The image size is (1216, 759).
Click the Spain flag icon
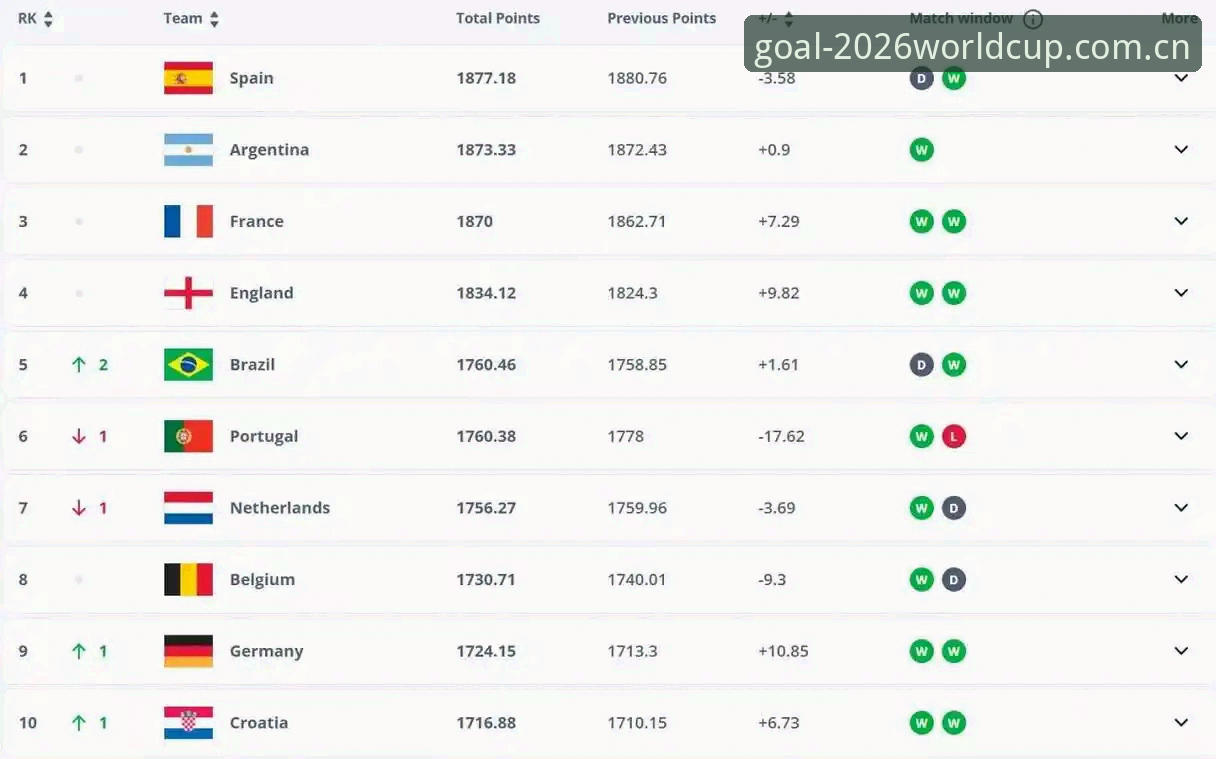point(188,78)
